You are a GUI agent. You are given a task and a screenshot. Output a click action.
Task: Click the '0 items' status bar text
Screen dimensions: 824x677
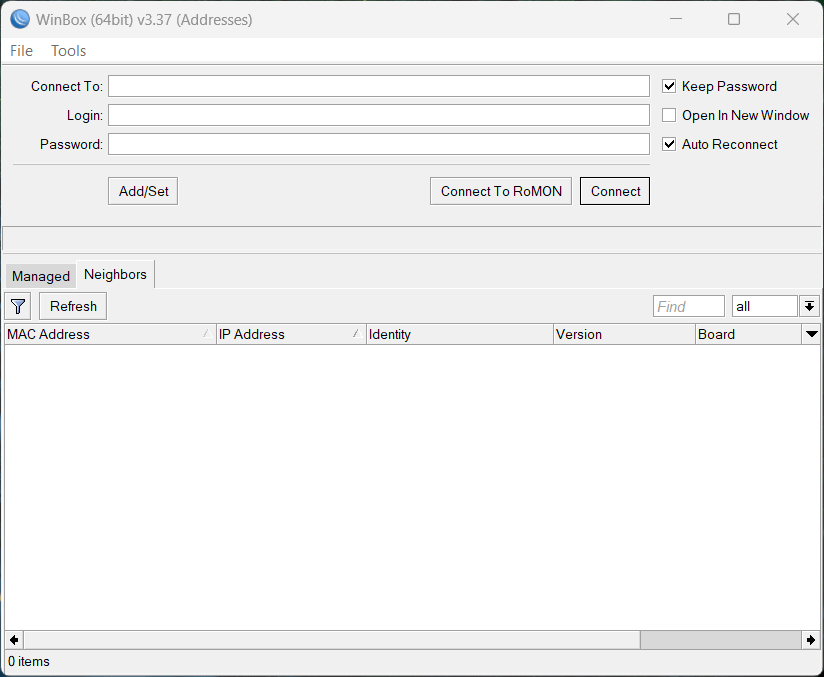click(29, 661)
